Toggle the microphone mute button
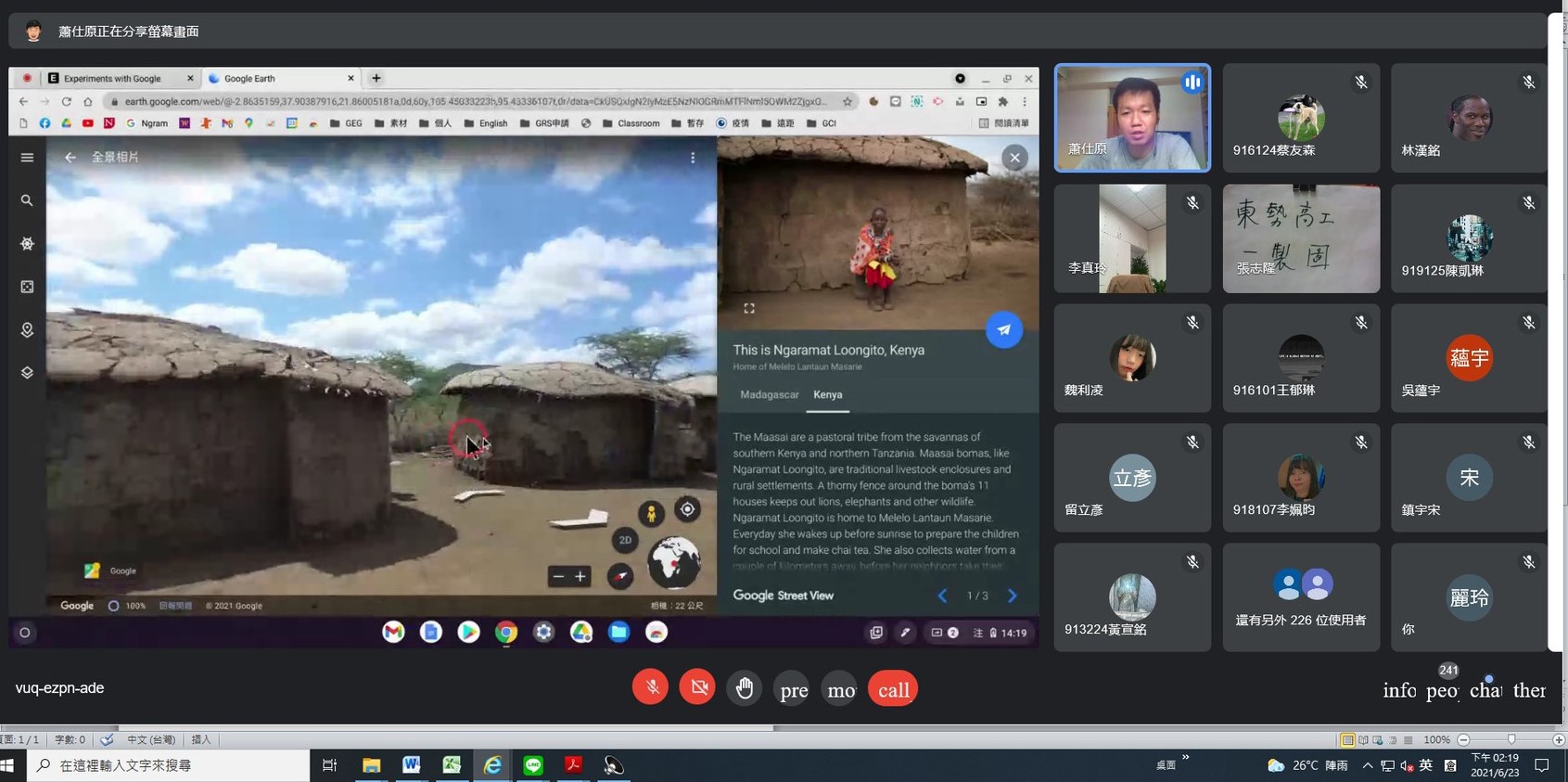The image size is (1568, 782). [650, 688]
